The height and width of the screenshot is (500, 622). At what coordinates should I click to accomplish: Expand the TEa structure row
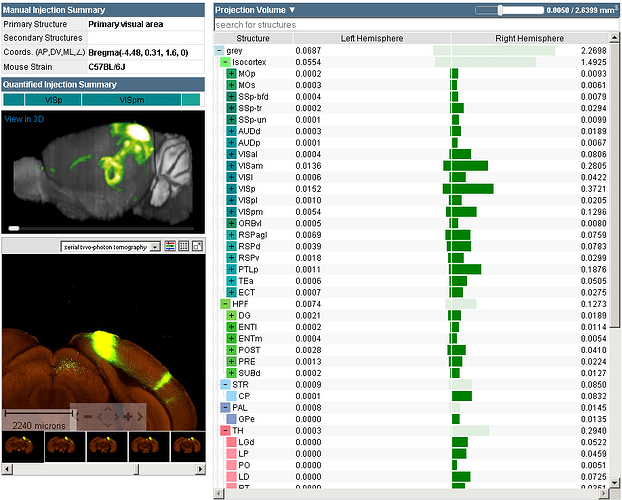tap(231, 281)
